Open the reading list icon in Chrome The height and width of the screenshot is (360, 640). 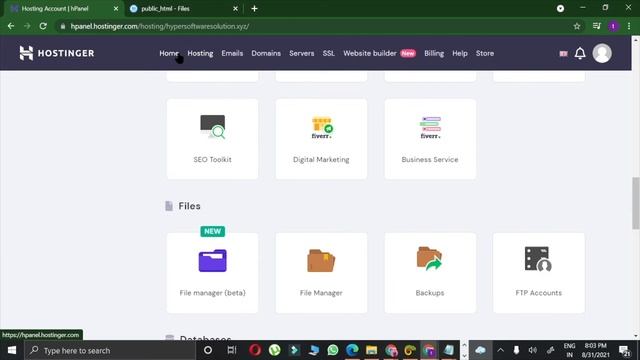pyautogui.click(x=597, y=26)
